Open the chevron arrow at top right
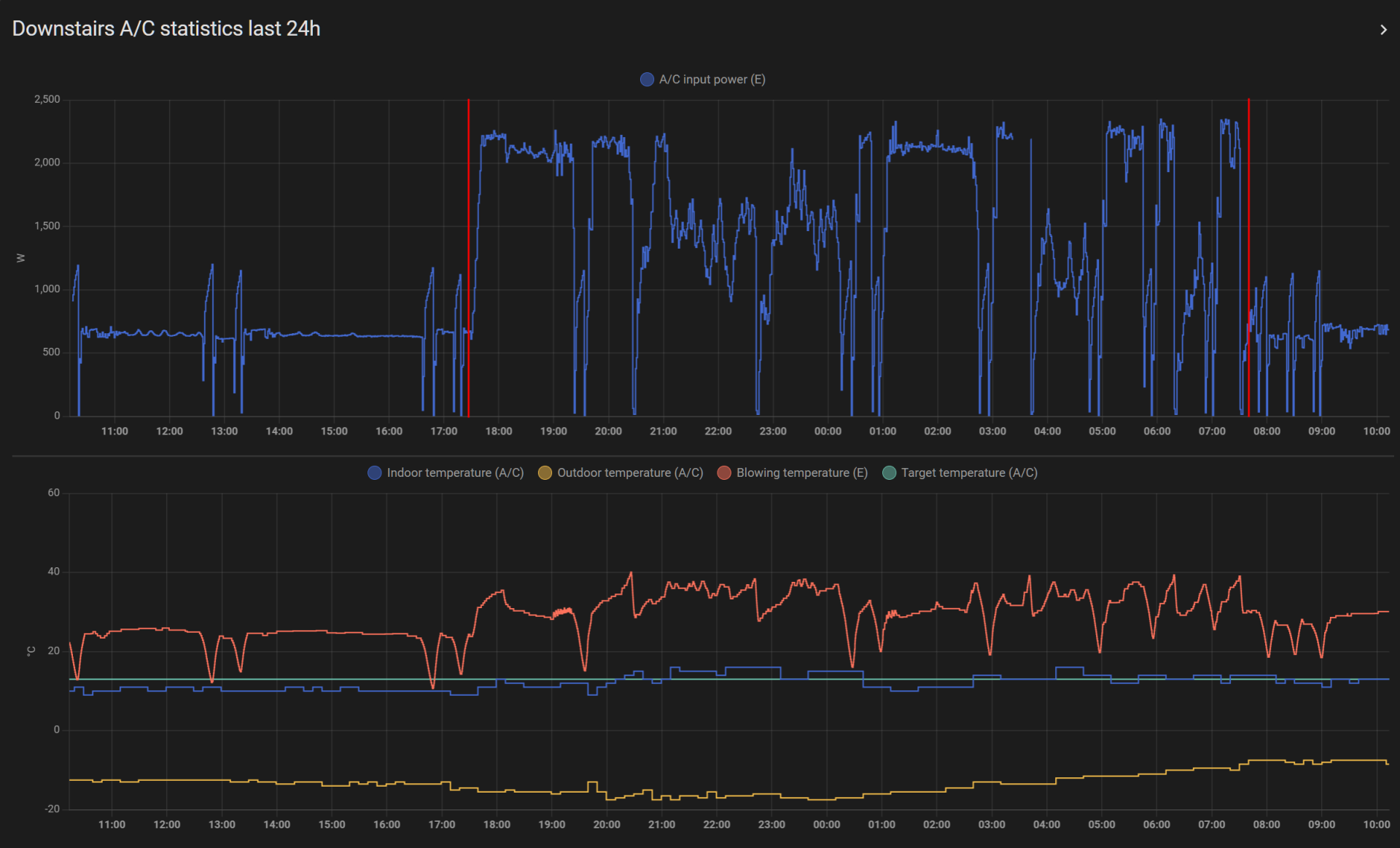Image resolution: width=1400 pixels, height=848 pixels. click(1382, 30)
